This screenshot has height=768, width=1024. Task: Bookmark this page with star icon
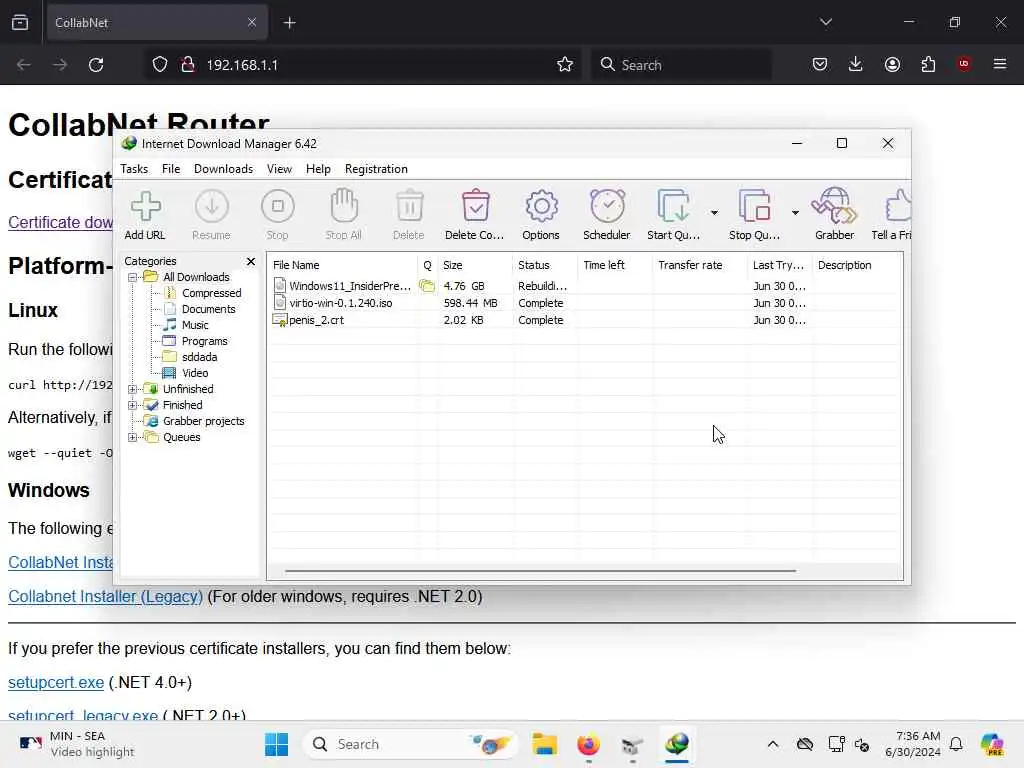click(565, 65)
